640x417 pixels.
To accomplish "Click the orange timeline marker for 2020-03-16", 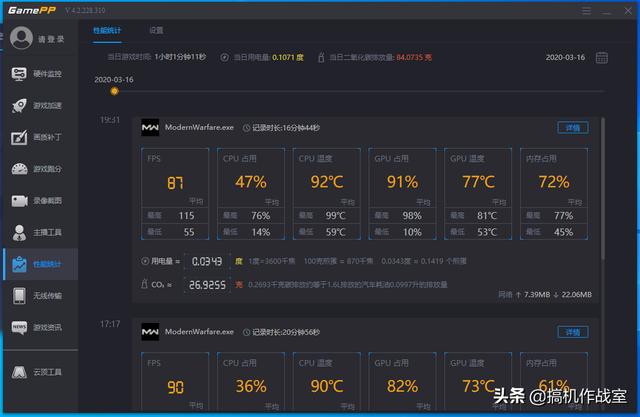I will point(114,91).
